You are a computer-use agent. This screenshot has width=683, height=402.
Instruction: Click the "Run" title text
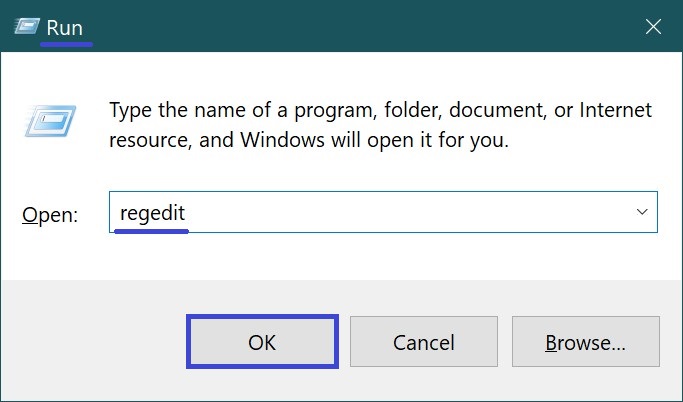coord(64,28)
